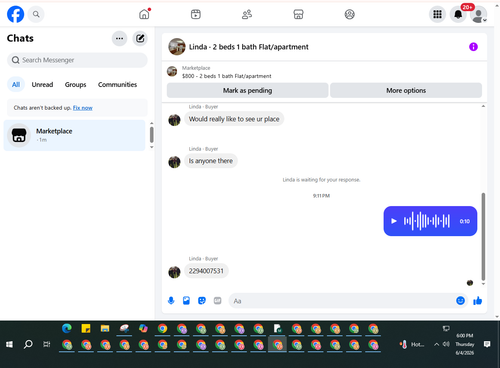Select the Groups chats filter
This screenshot has height=368, width=500.
point(75,85)
